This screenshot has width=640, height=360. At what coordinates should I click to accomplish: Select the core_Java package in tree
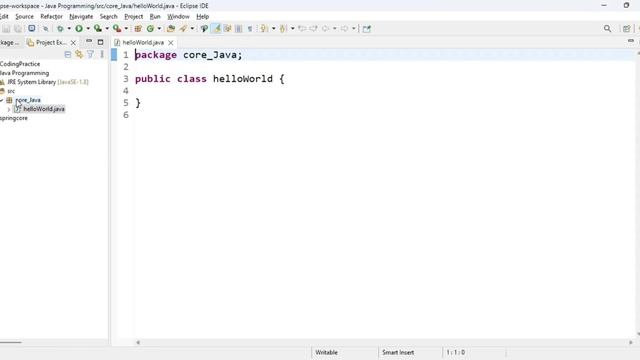28,100
